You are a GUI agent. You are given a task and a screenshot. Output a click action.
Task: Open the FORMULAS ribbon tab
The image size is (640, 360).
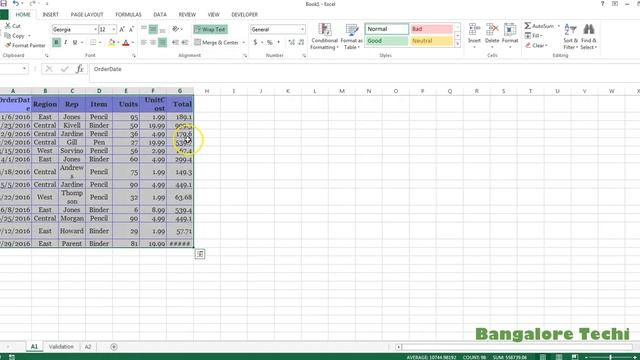[128, 14]
